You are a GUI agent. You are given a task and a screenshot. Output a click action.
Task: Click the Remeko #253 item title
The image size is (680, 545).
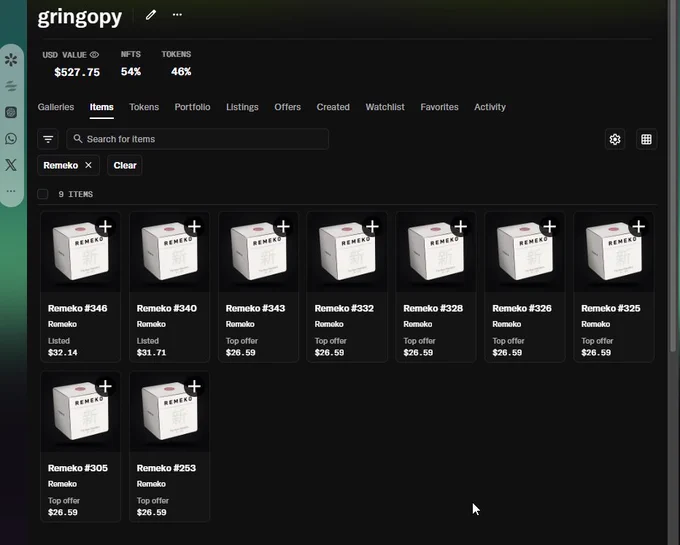[166, 468]
